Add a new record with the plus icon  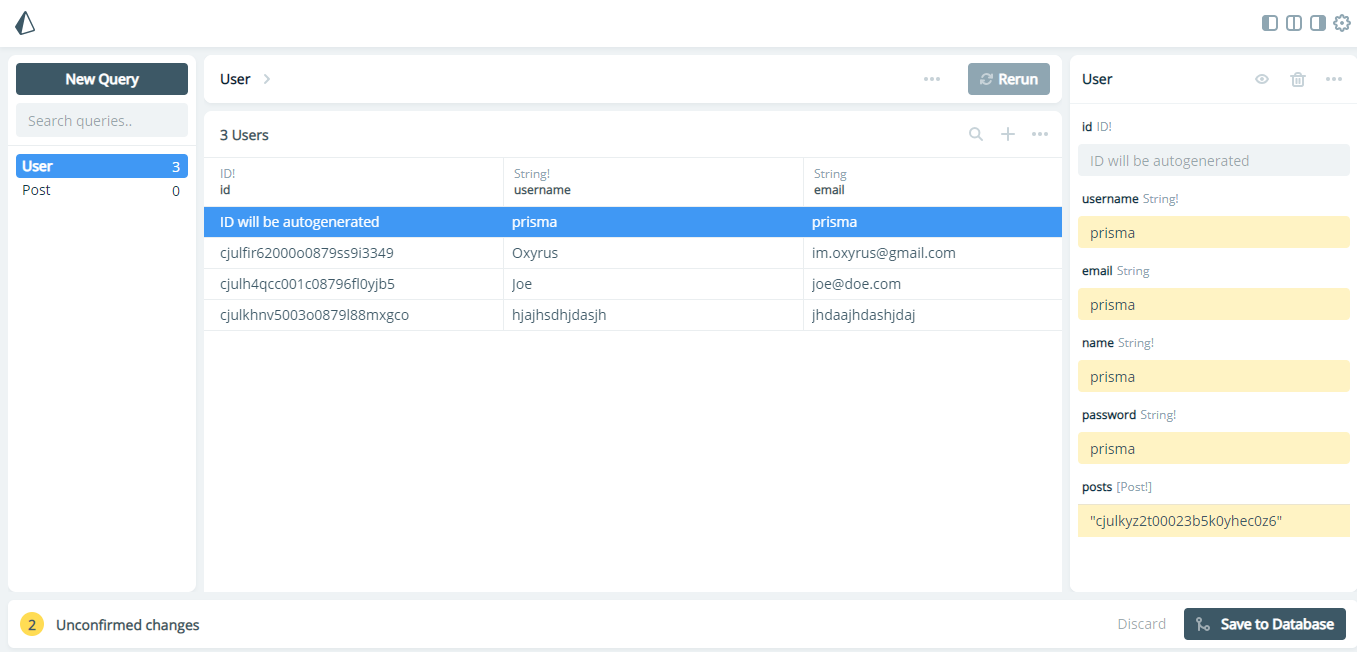(1007, 133)
